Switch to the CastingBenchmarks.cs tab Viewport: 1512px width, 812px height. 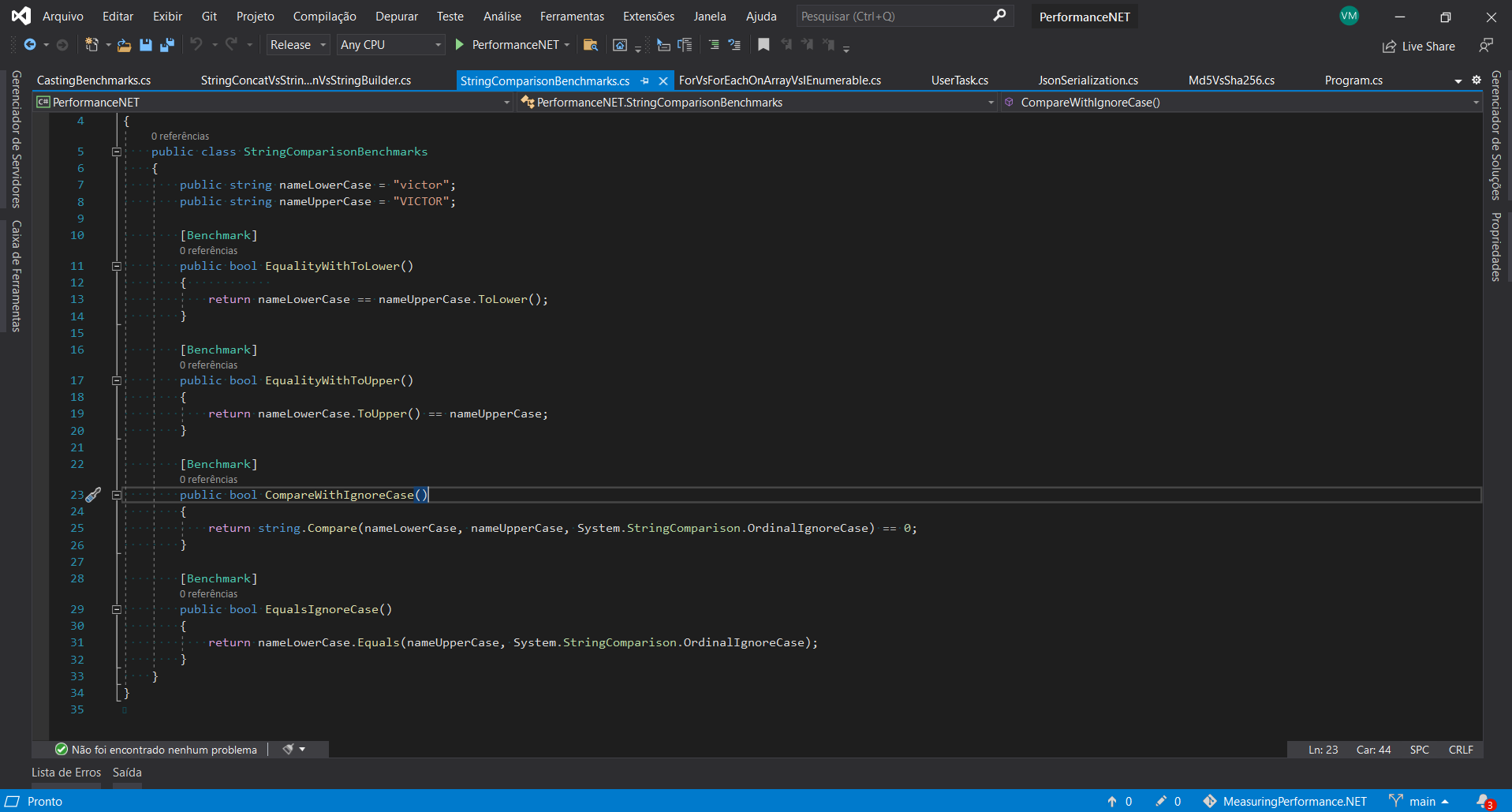point(94,80)
